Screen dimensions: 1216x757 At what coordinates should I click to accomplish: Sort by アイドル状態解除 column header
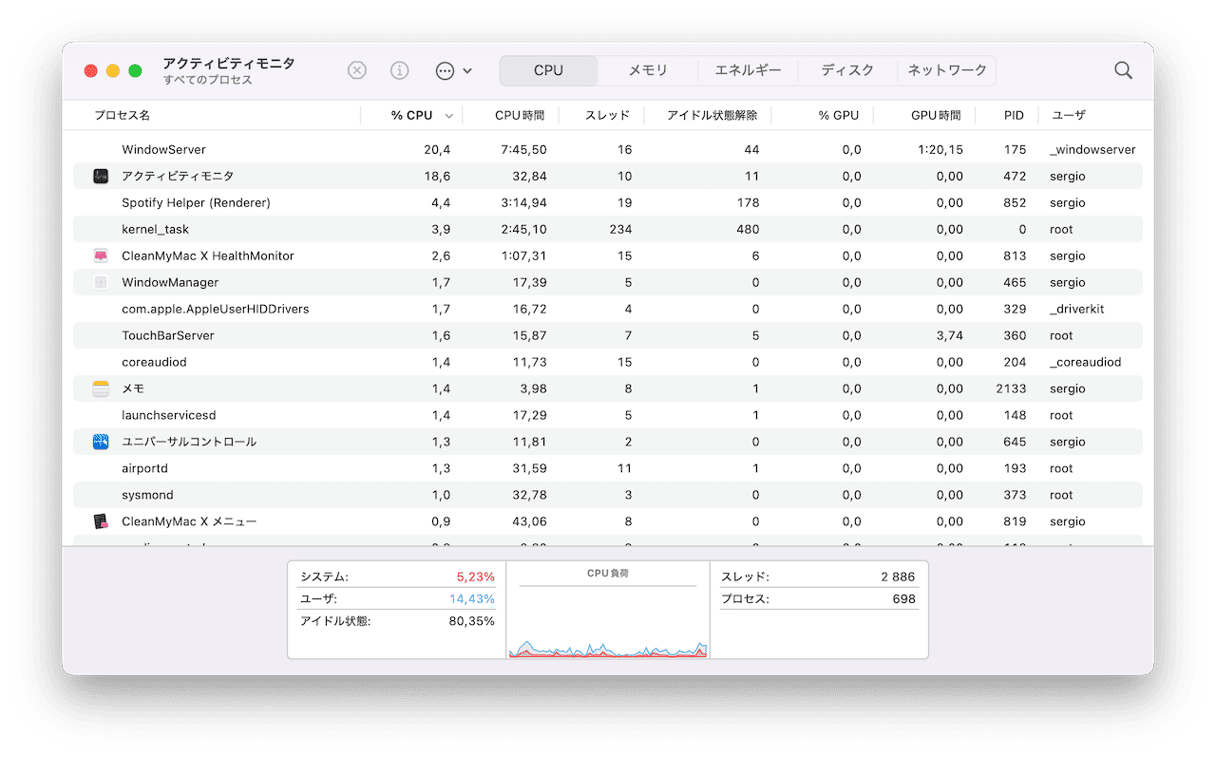point(712,115)
